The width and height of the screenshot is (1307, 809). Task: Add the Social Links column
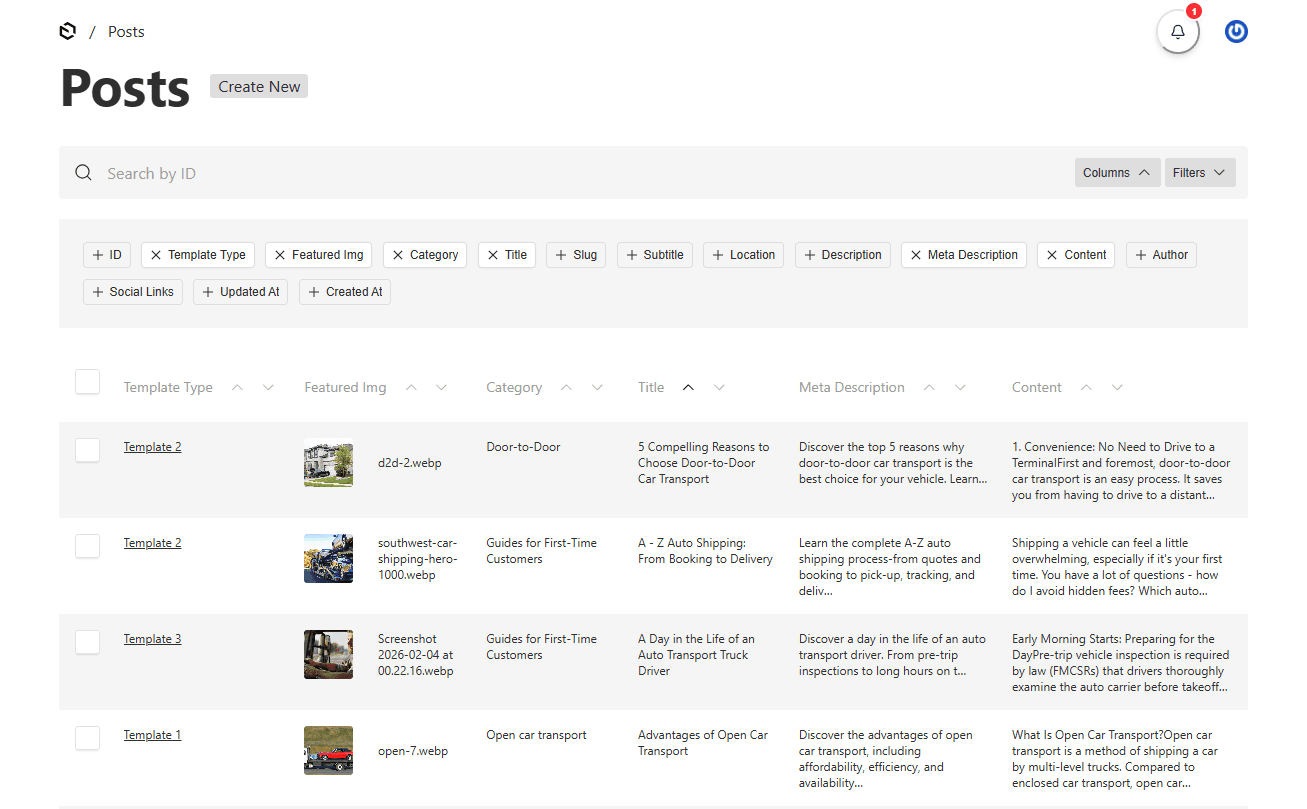133,292
